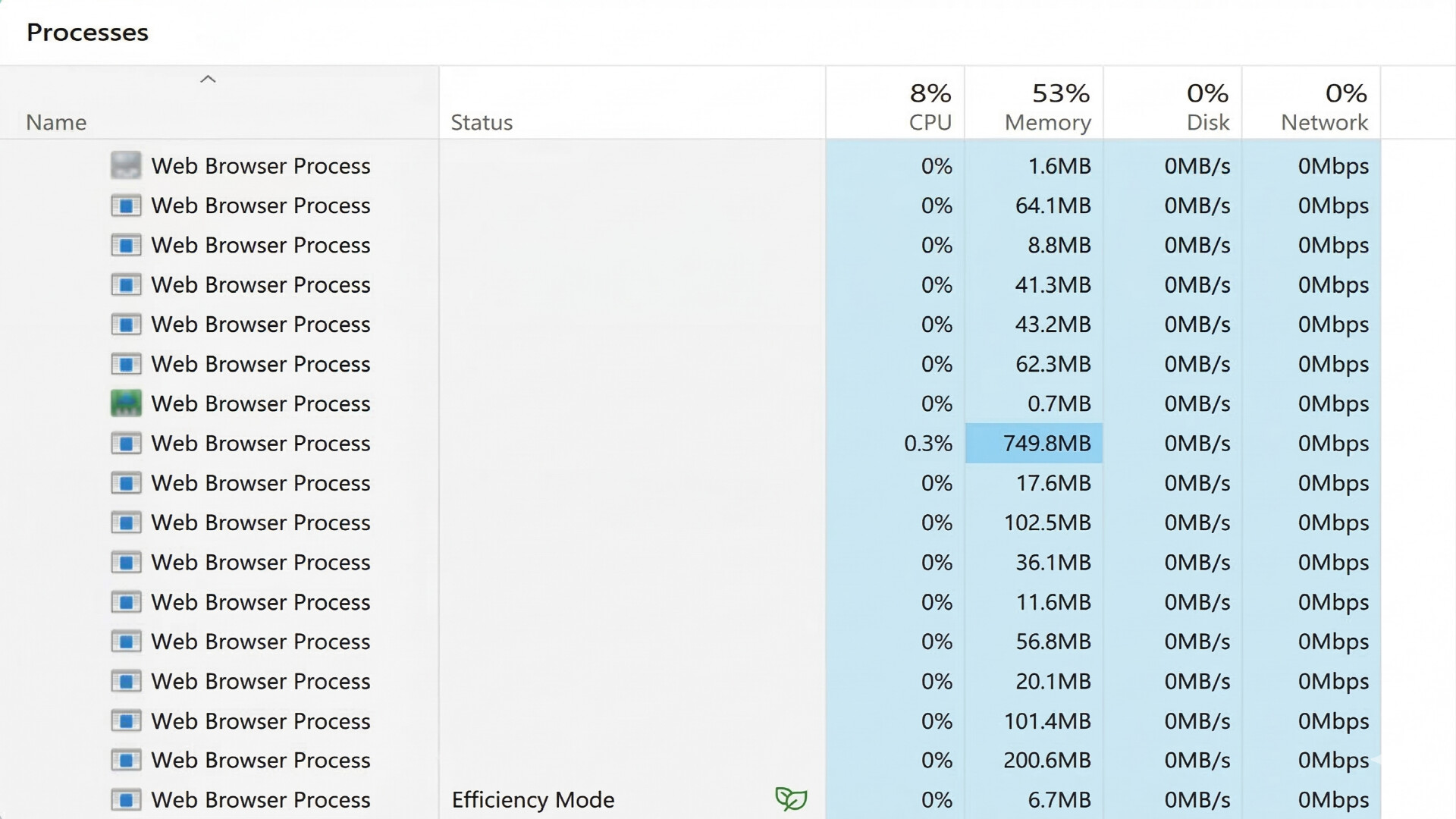
Task: Select the process using 8.8MB memory
Action: (x=260, y=245)
